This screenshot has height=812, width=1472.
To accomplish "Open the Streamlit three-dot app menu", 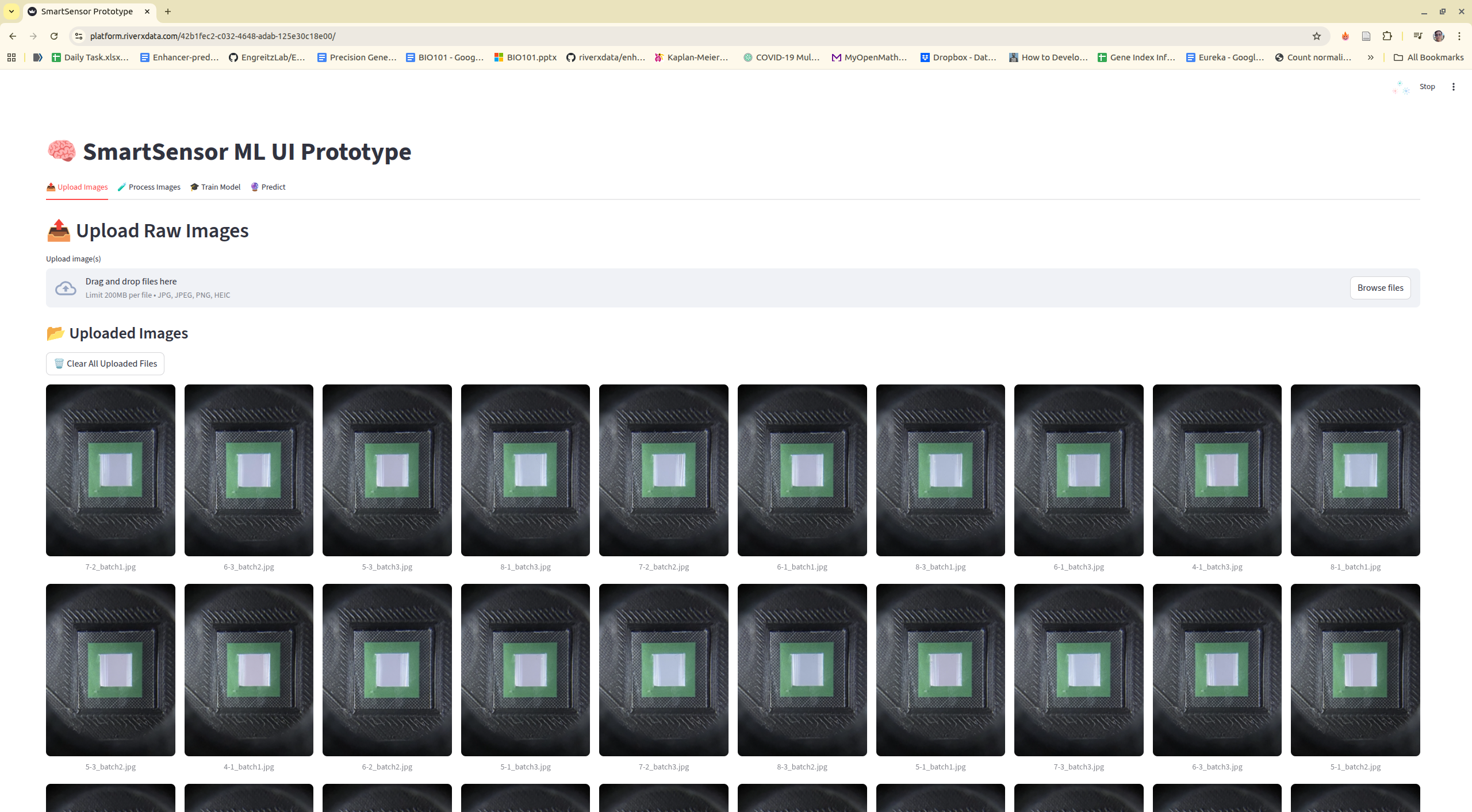I will click(1453, 87).
